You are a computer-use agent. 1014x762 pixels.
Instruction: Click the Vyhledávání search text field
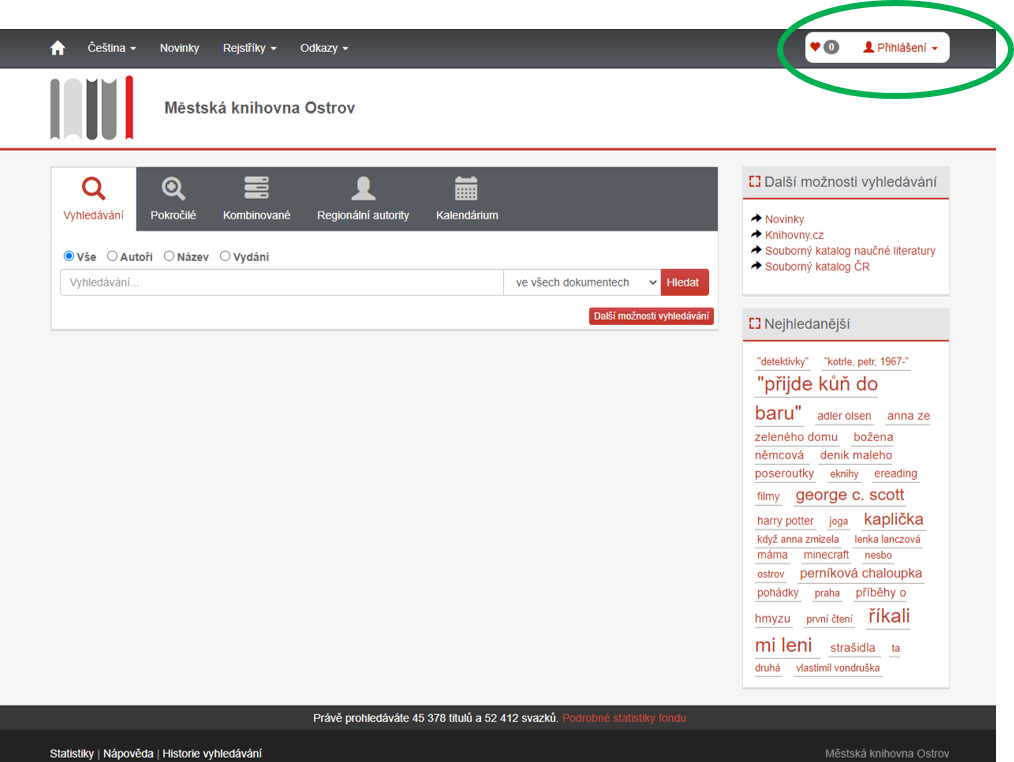tap(281, 283)
